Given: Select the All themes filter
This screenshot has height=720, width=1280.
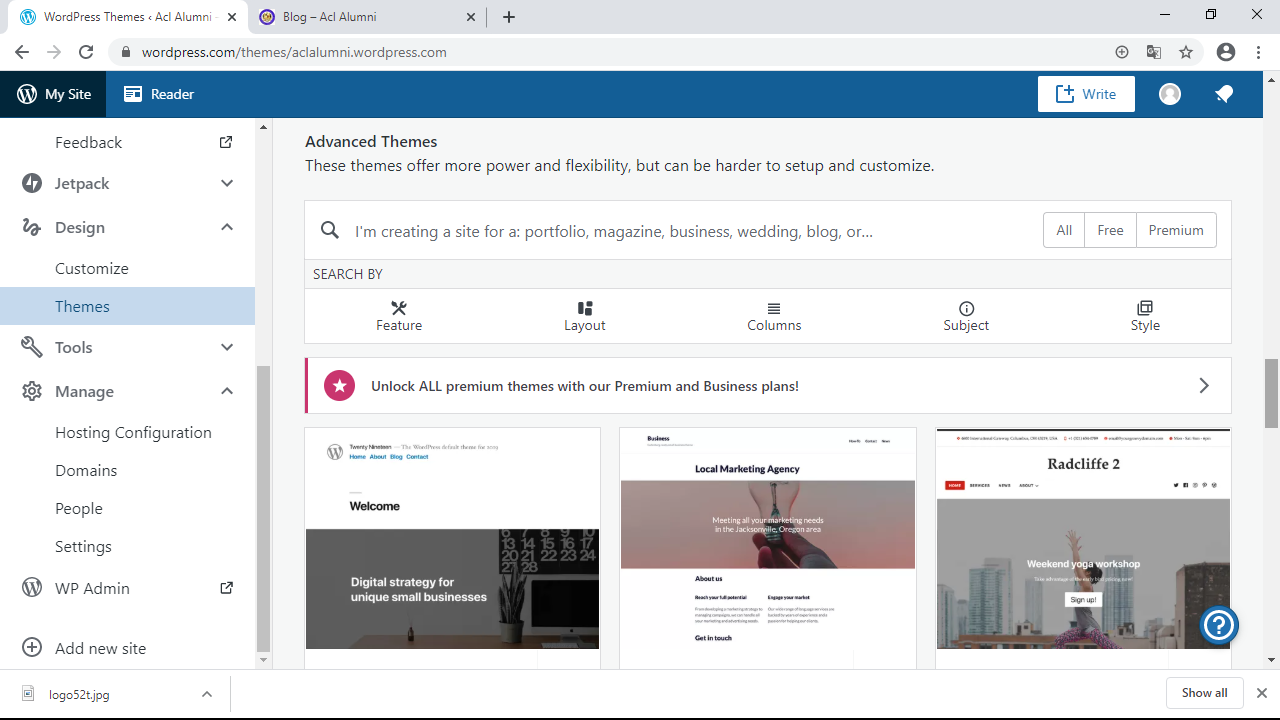Looking at the screenshot, I should tap(1064, 230).
